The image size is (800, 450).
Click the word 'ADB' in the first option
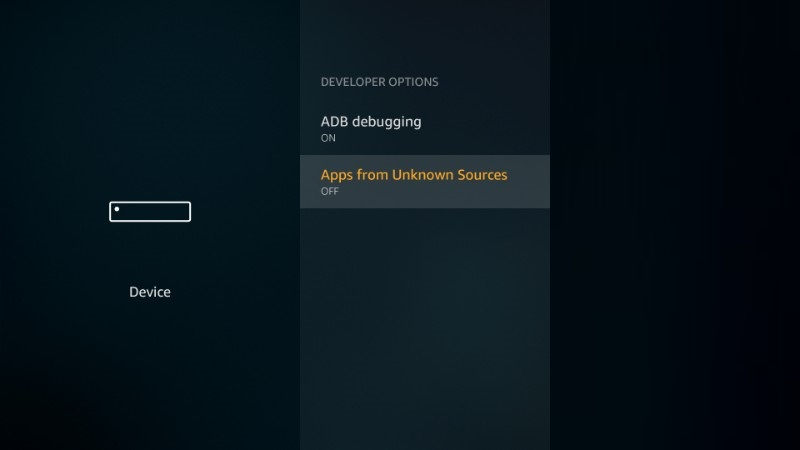point(334,121)
